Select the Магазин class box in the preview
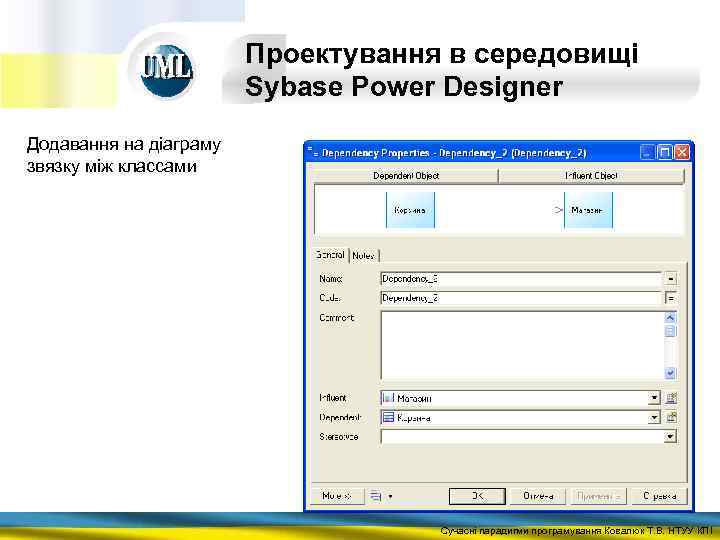 pyautogui.click(x=588, y=210)
